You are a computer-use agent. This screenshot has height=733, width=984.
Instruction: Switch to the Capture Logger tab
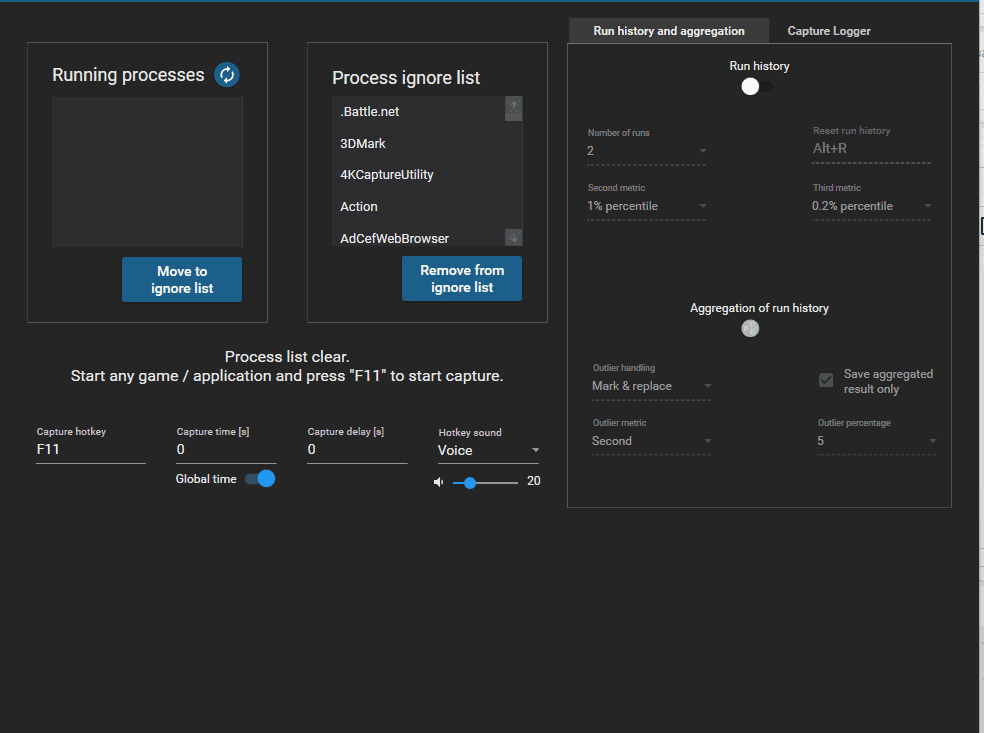(x=828, y=31)
